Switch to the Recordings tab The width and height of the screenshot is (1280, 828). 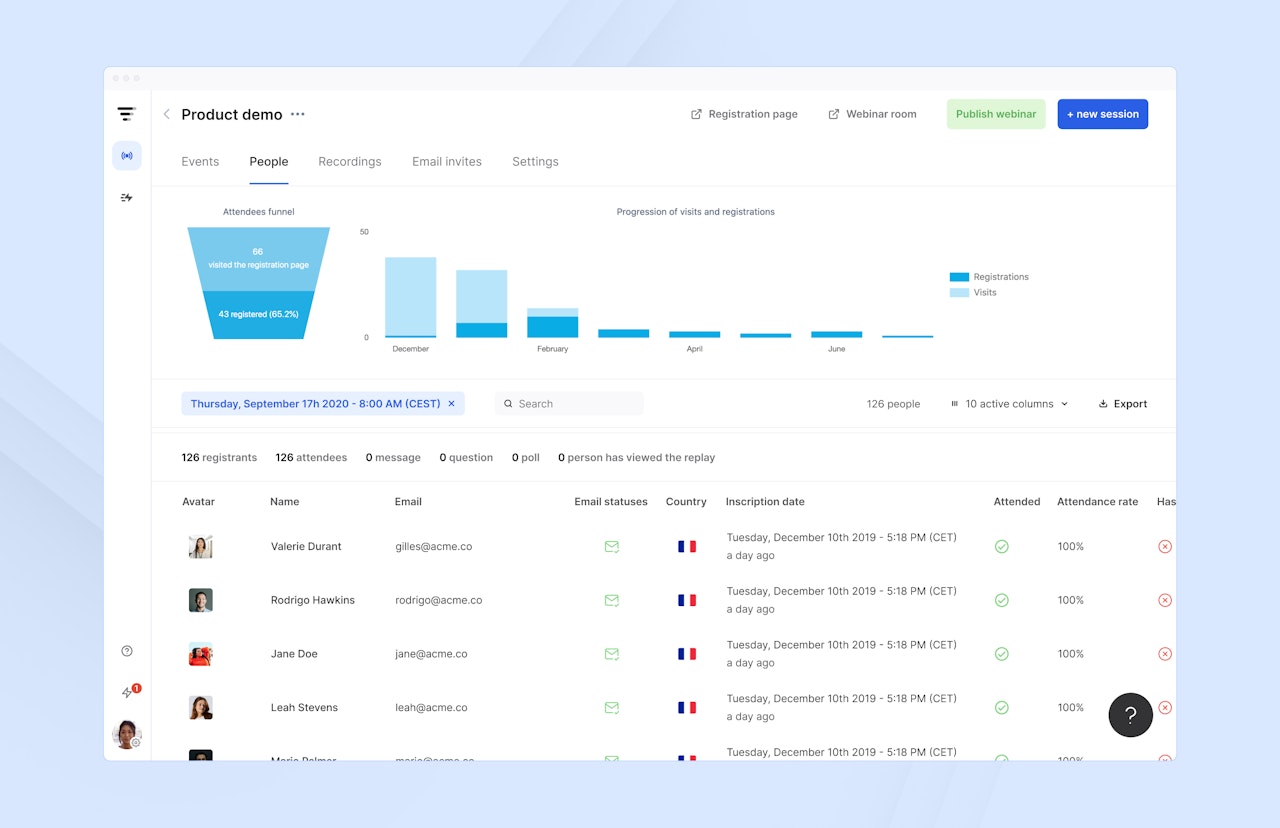(349, 161)
